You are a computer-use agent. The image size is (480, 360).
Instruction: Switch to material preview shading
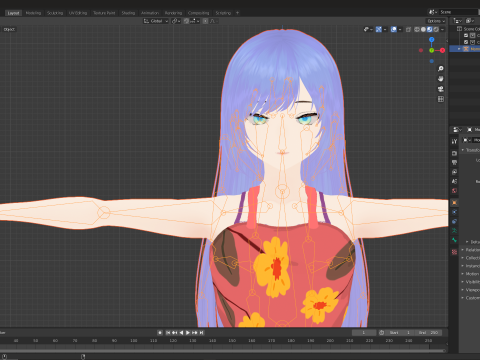click(429, 29)
